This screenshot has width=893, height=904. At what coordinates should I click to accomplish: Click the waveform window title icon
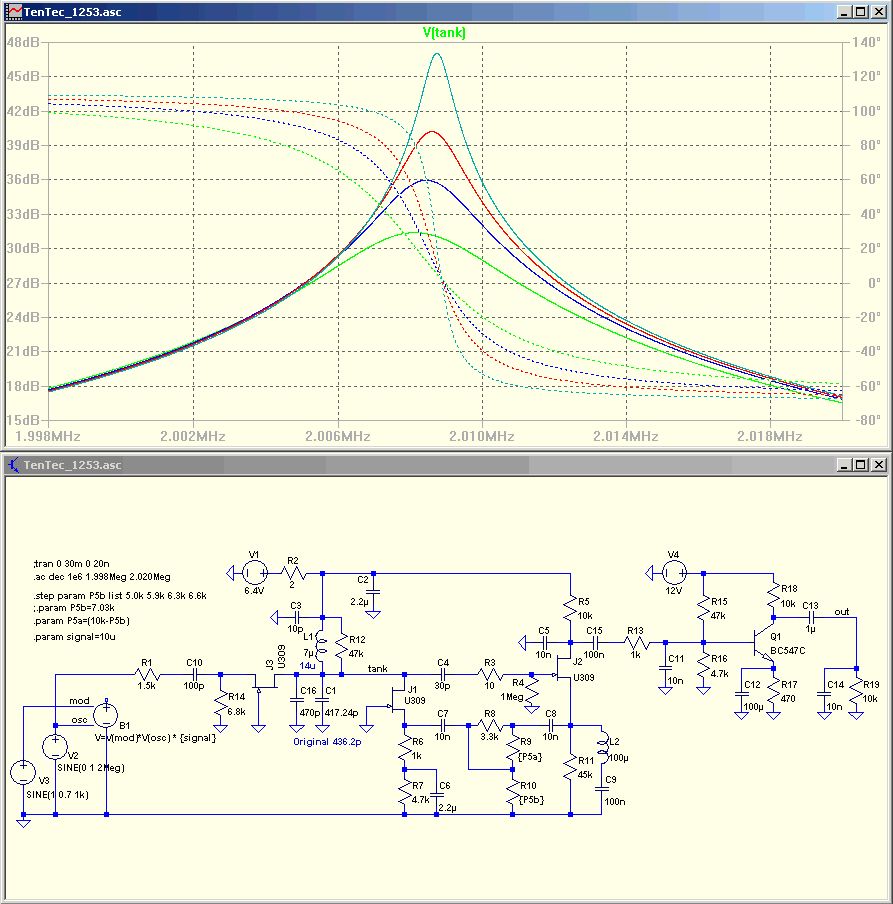click(14, 12)
